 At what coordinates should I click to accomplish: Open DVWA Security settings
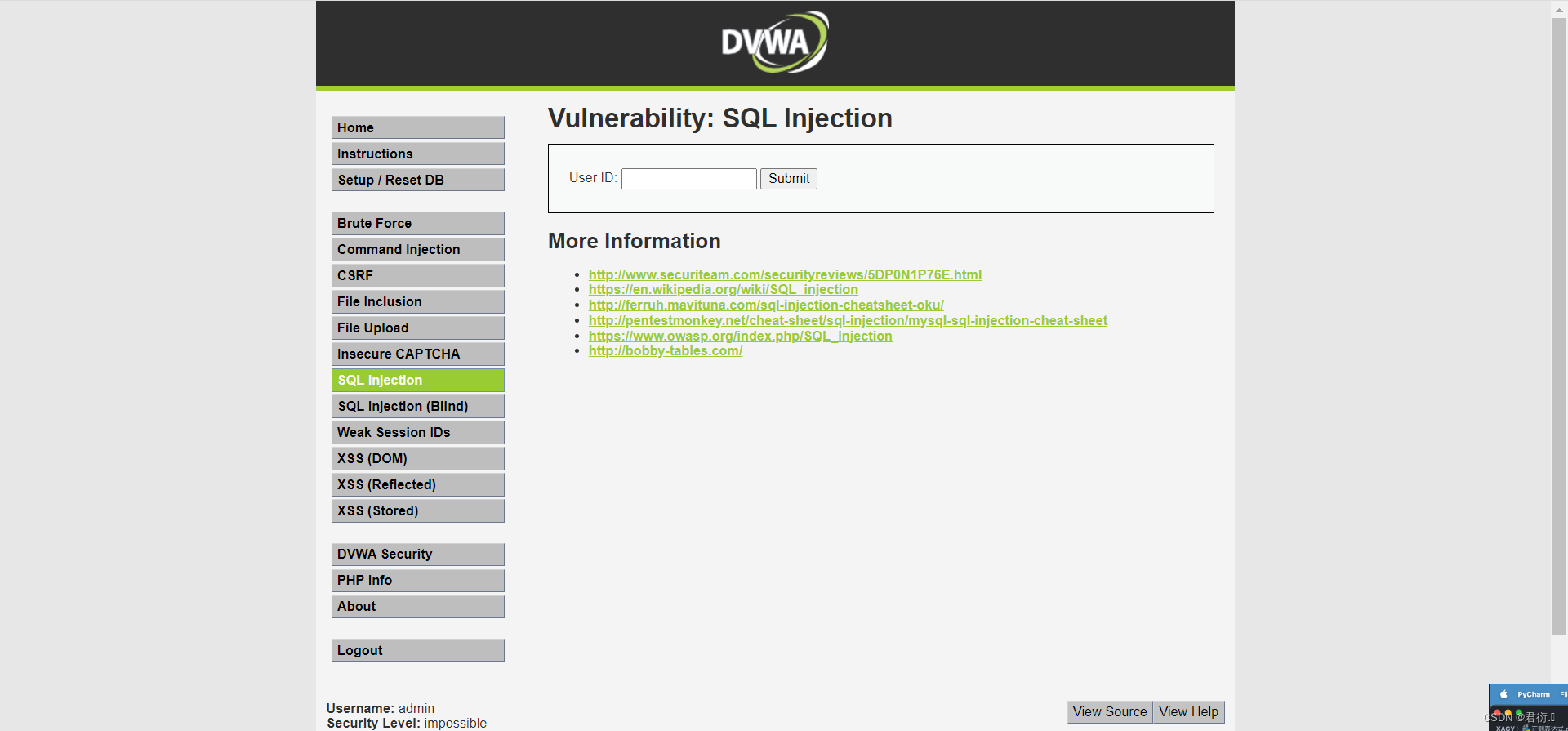[418, 554]
